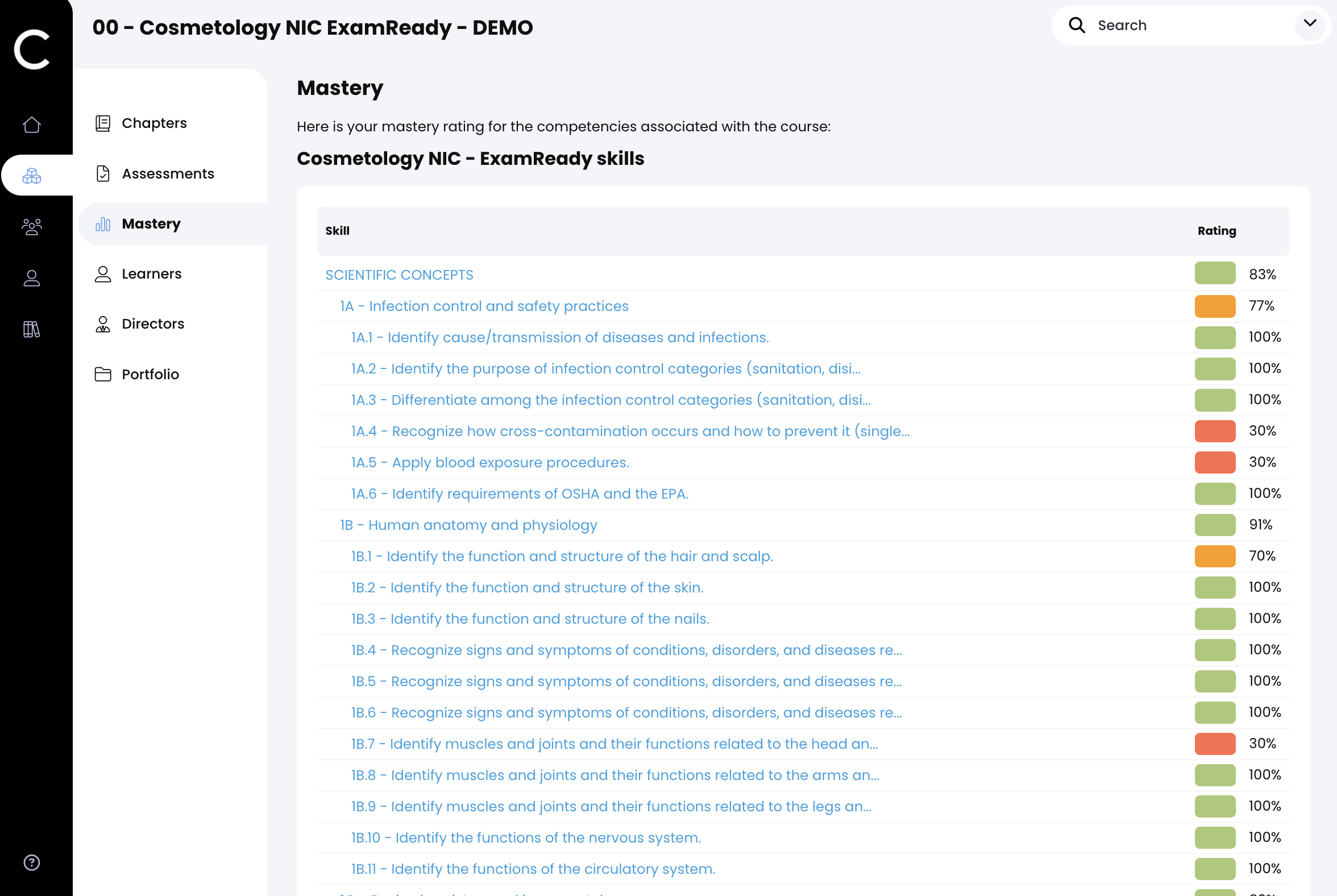This screenshot has height=896, width=1337.
Task: Expand the search dropdown chevron
Action: click(1310, 24)
